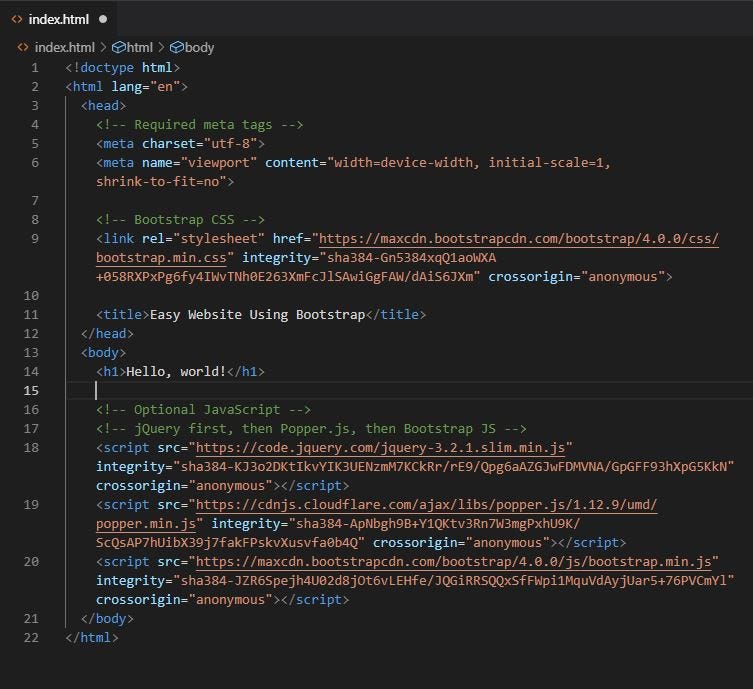The image size is (753, 689).
Task: Place cursor on empty line 15
Action: (408, 390)
